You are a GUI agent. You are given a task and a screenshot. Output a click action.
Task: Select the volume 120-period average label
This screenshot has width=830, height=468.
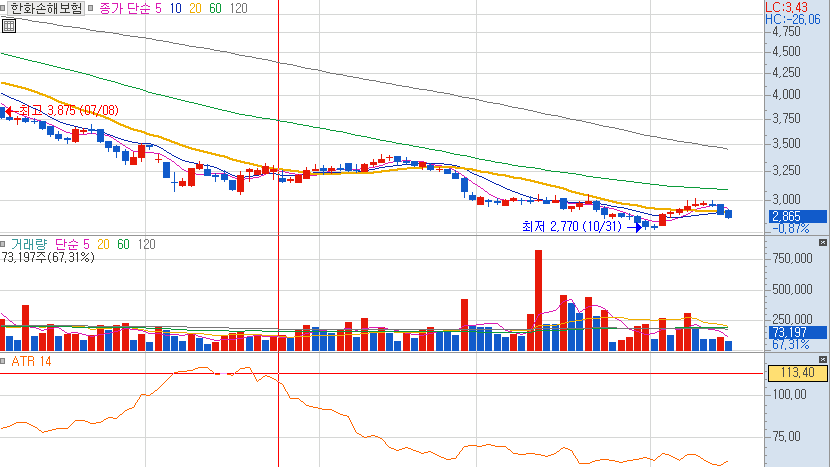(147, 244)
